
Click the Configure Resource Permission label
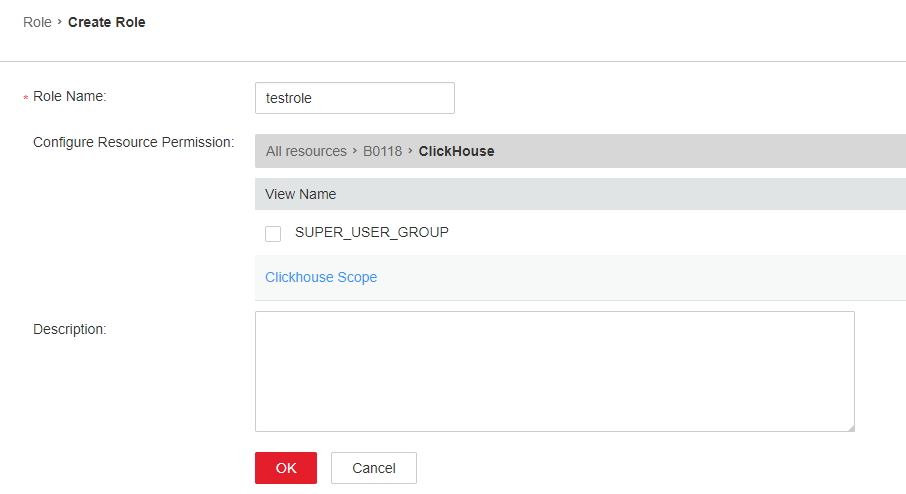(x=133, y=142)
